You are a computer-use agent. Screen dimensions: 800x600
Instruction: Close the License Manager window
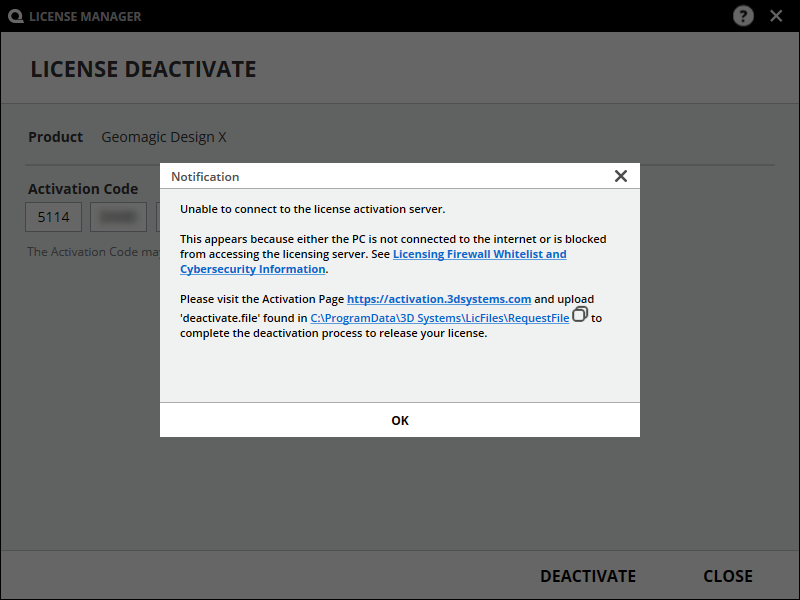776,16
